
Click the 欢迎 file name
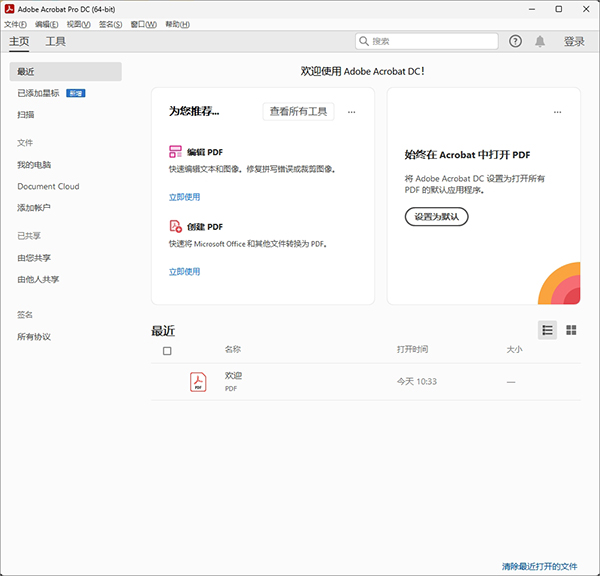pyautogui.click(x=233, y=375)
